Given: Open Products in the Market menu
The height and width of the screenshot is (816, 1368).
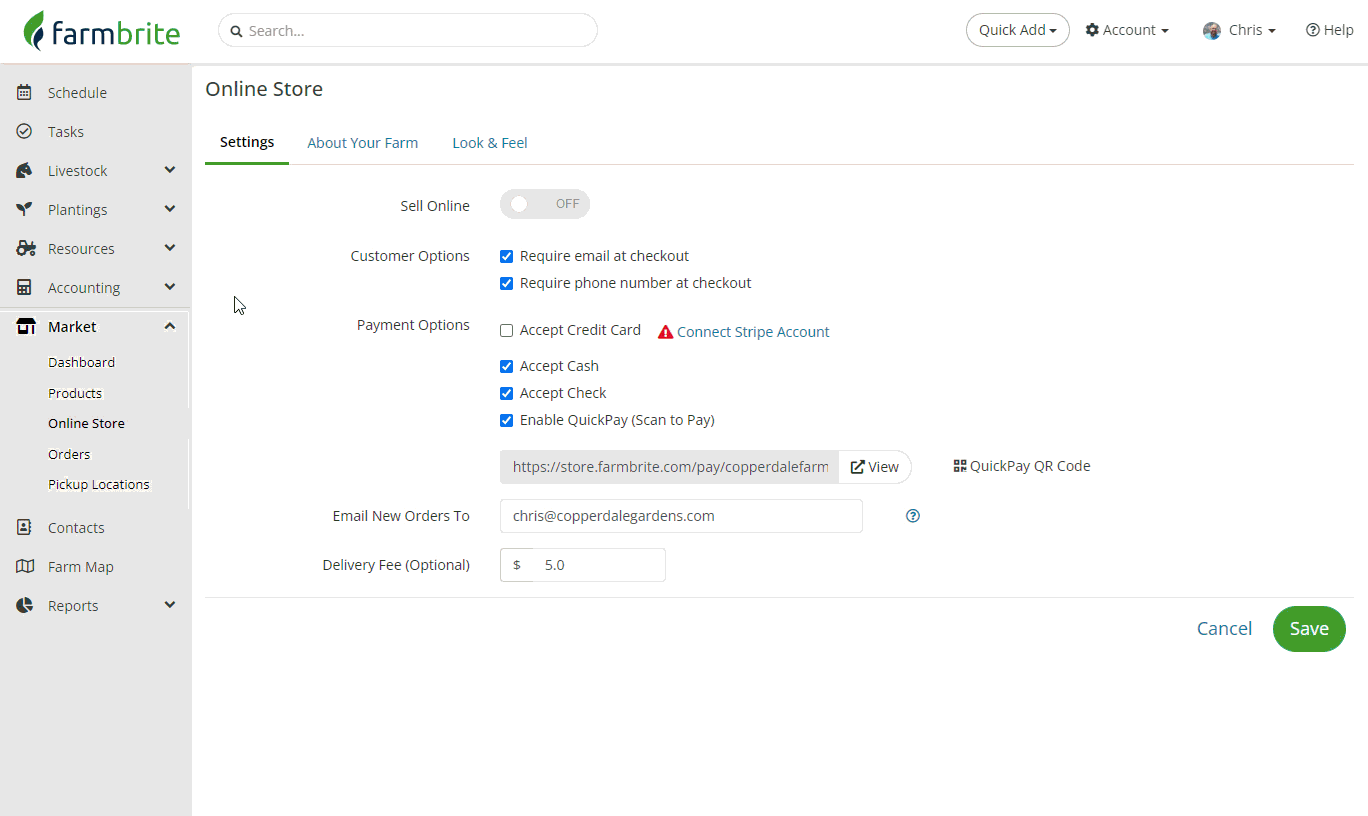Looking at the screenshot, I should pos(75,394).
